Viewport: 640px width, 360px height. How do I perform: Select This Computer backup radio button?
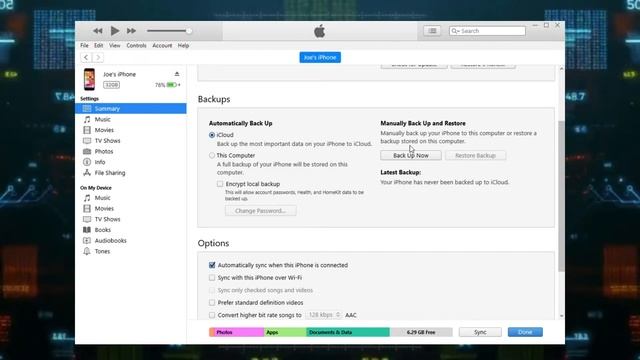tap(212, 156)
